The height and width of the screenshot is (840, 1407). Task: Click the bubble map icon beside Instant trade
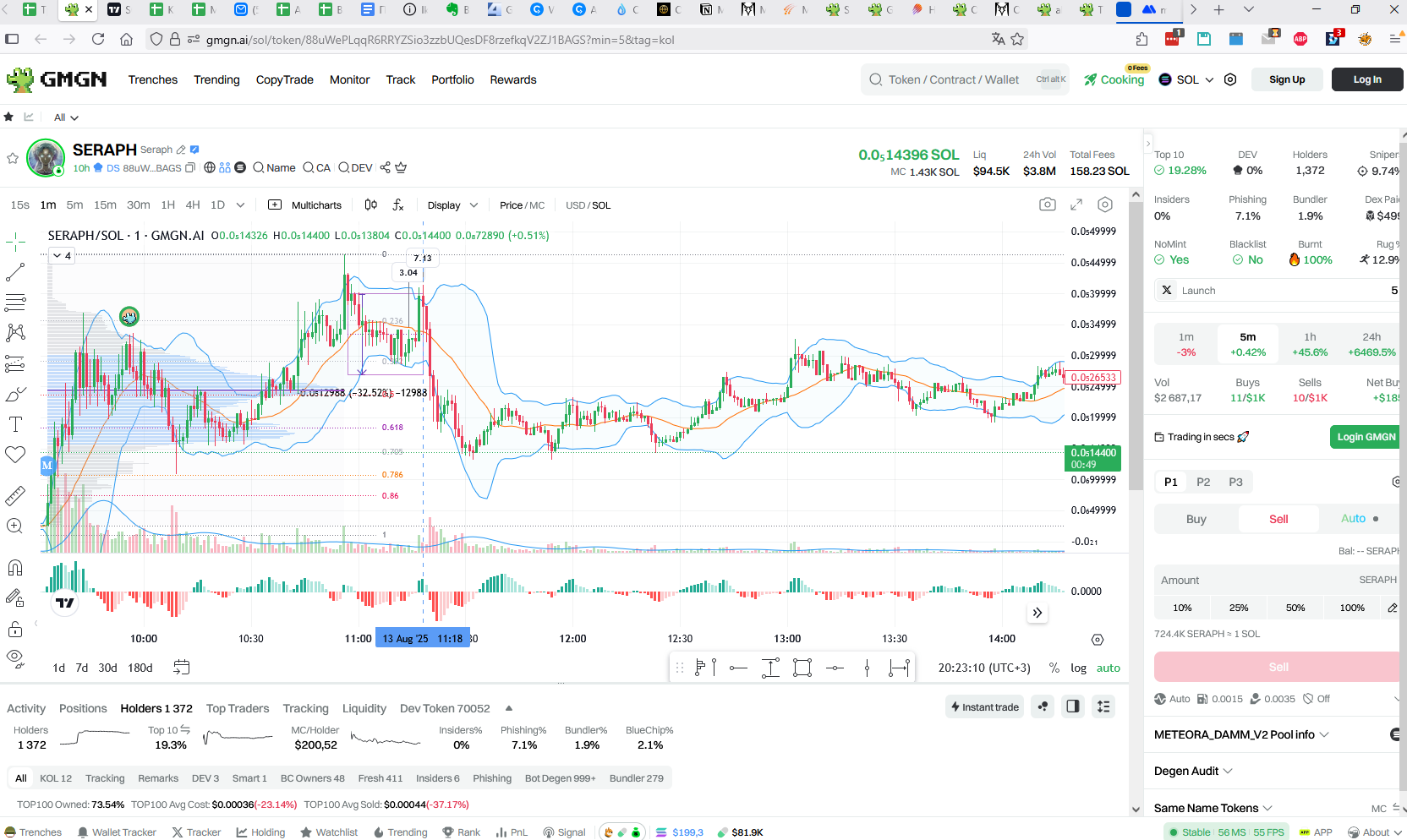pos(1043,706)
